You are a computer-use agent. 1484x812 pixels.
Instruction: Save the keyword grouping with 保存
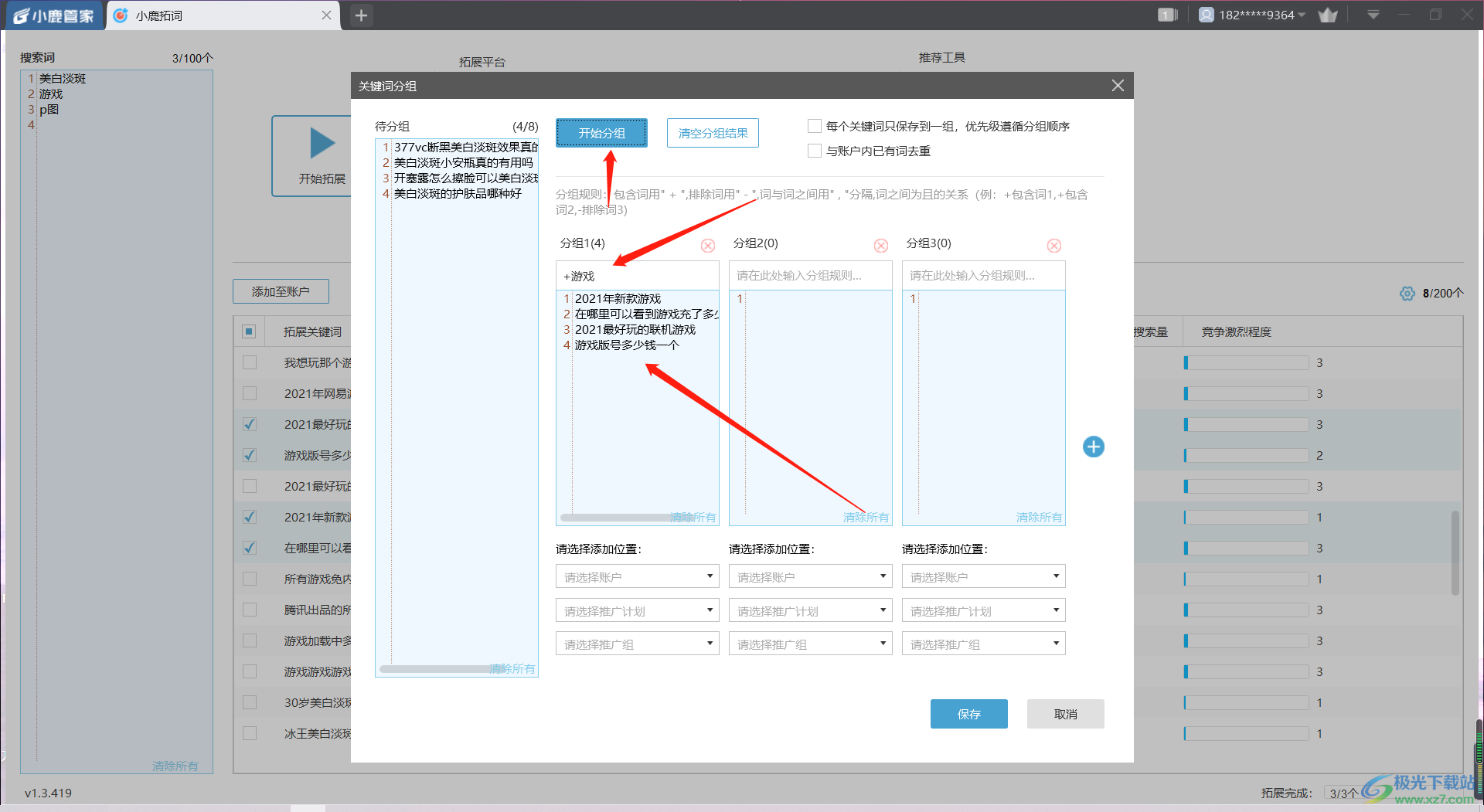(x=968, y=714)
